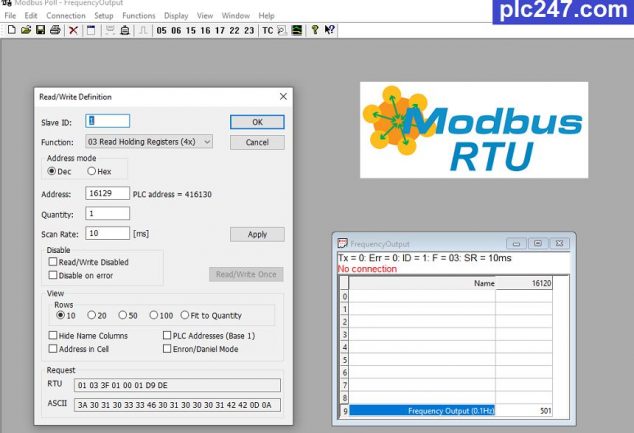Click the ASCII request string field
This screenshot has width=634, height=433.
177,405
